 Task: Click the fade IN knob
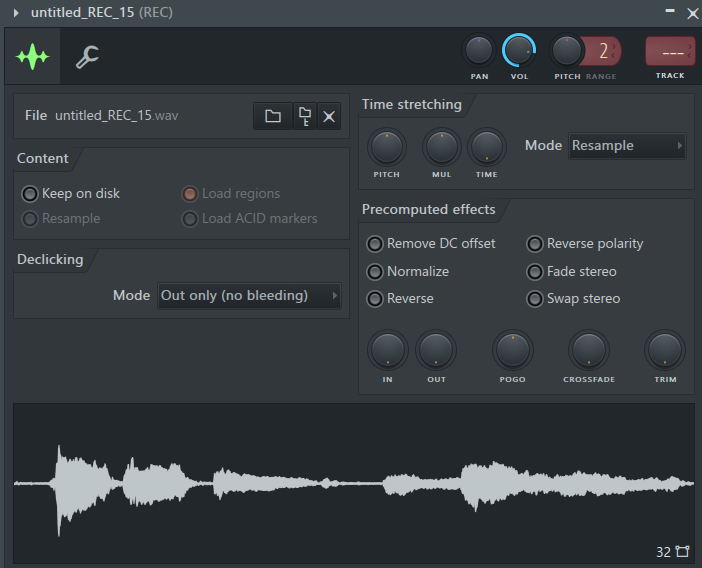[x=388, y=350]
